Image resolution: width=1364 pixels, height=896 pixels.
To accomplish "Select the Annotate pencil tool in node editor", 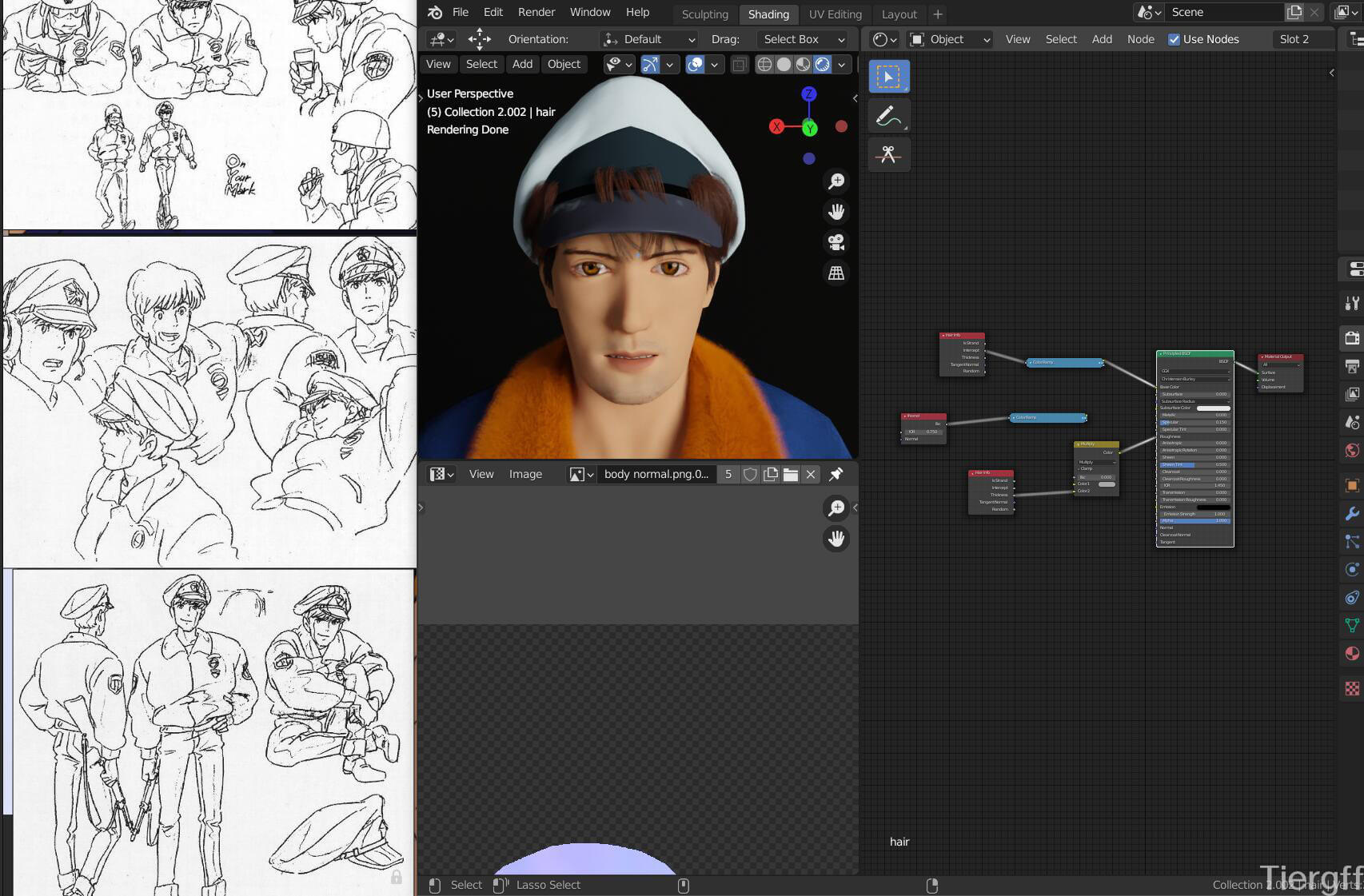I will pyautogui.click(x=888, y=116).
